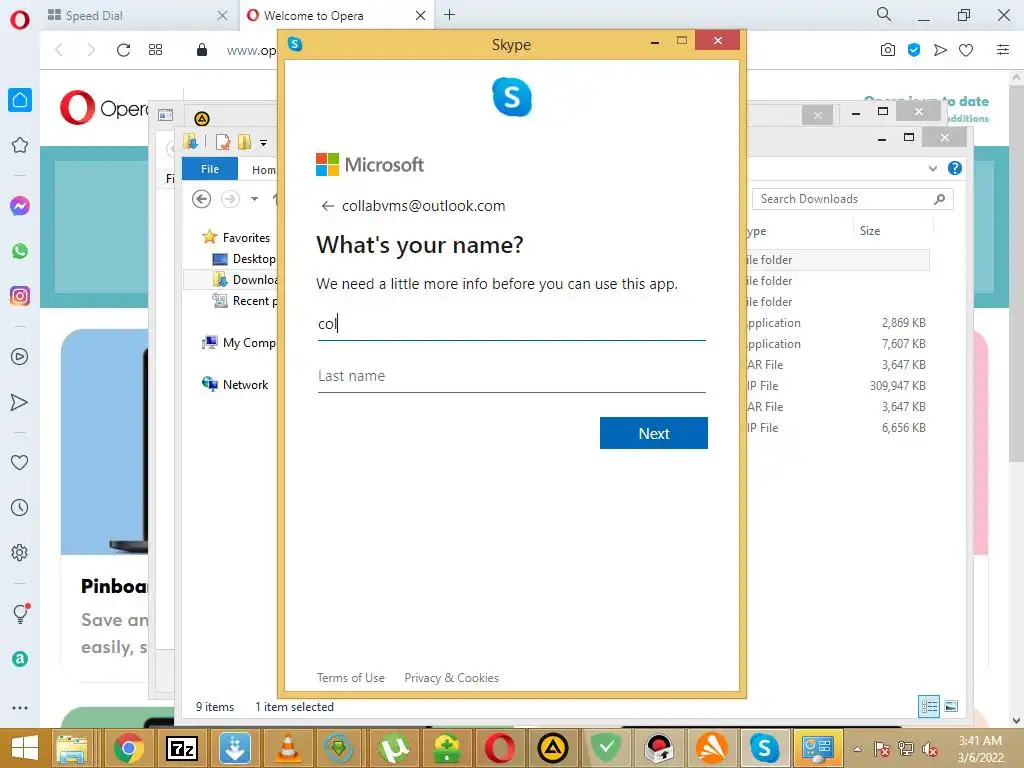Open My Flow arrow in the Opera sidebar

pyautogui.click(x=20, y=402)
